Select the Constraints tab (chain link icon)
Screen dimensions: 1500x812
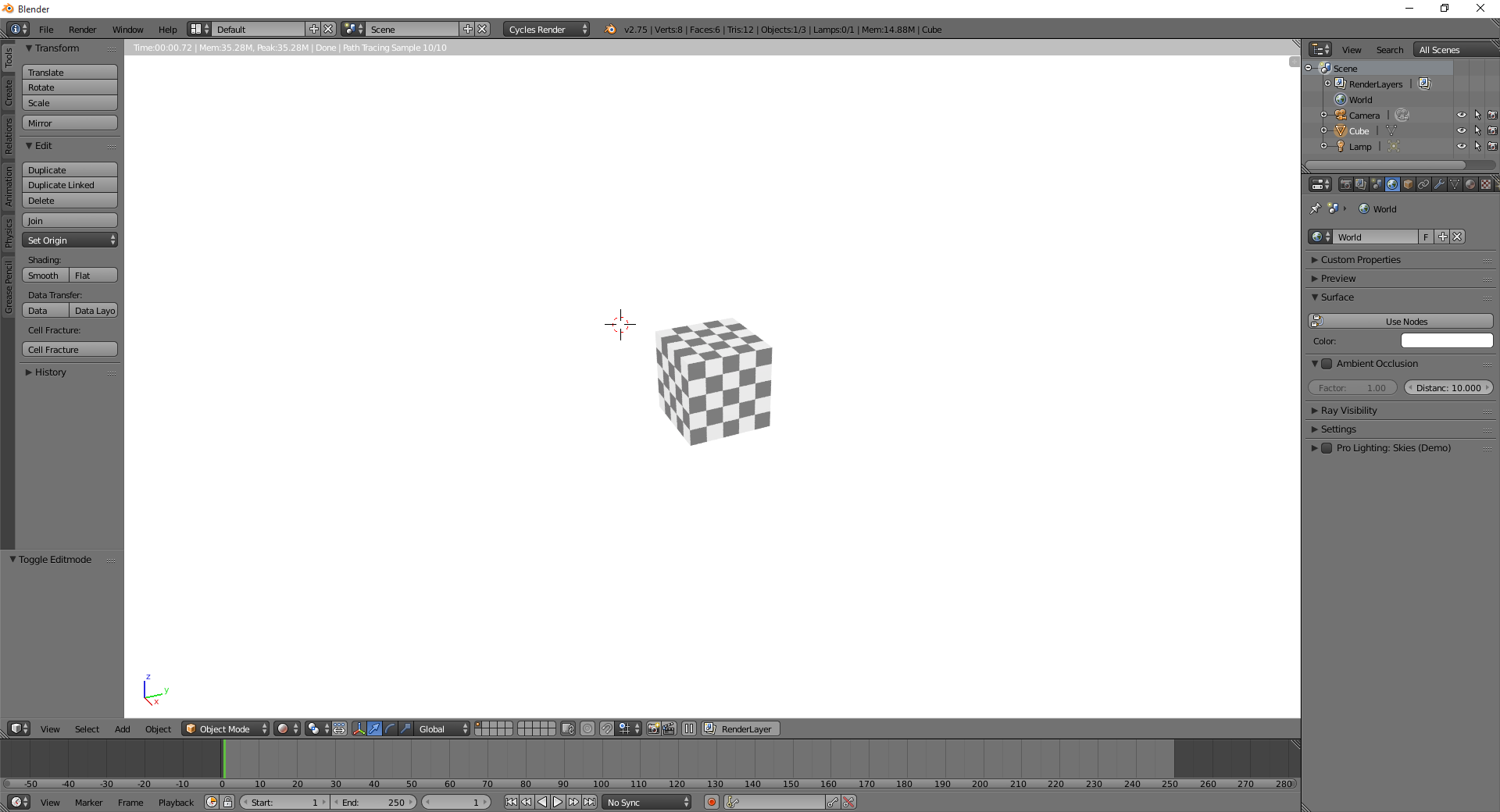pos(1423,185)
